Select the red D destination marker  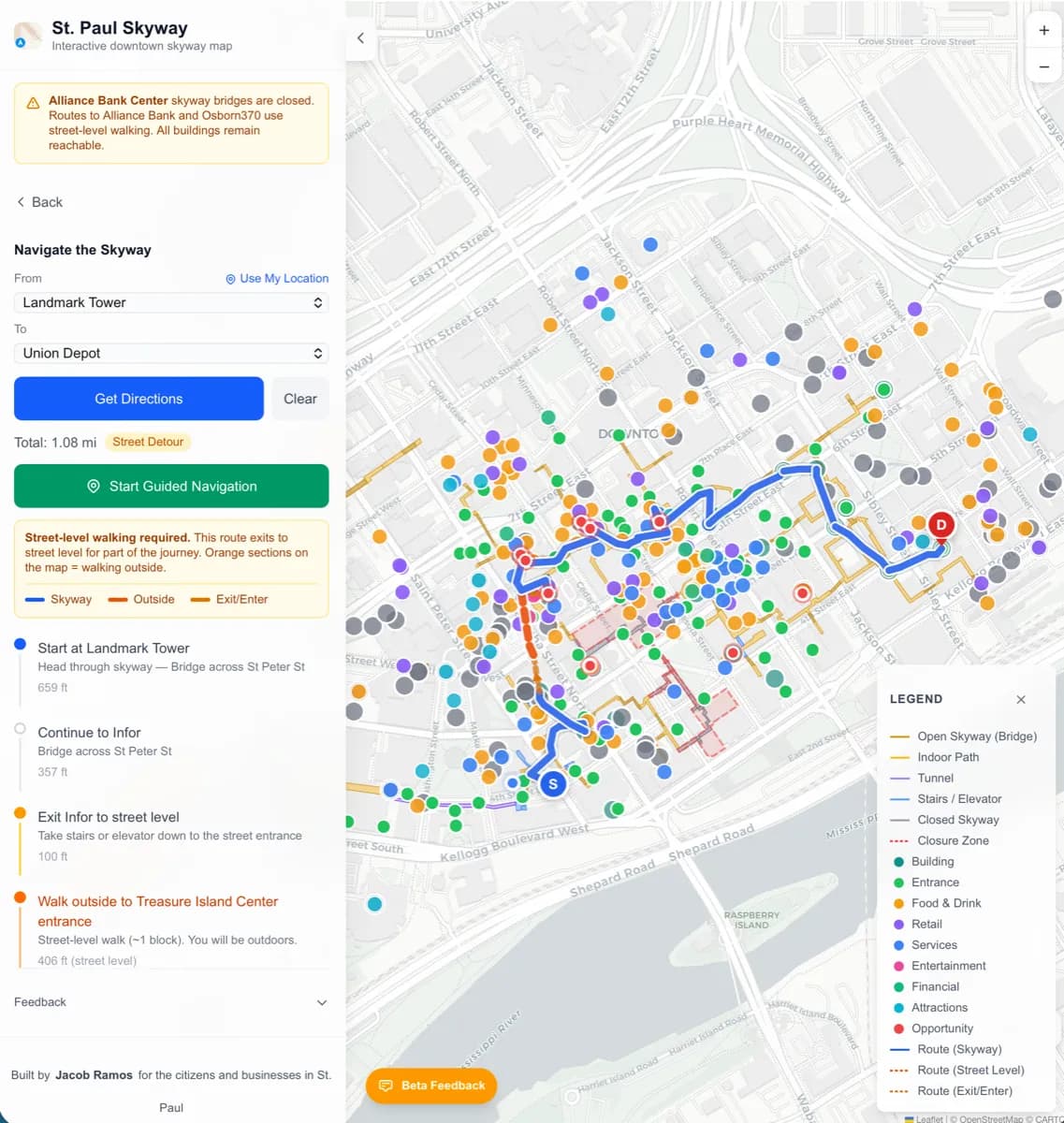coord(940,525)
